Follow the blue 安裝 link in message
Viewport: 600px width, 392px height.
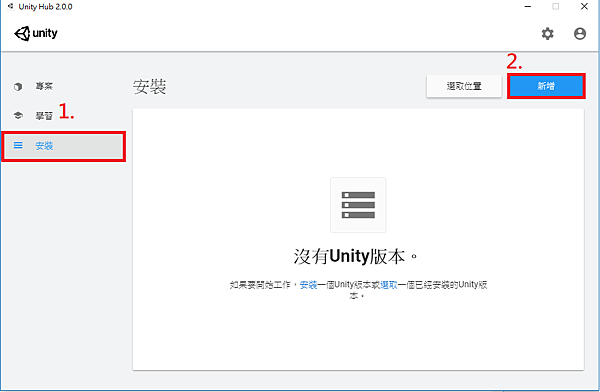click(308, 285)
